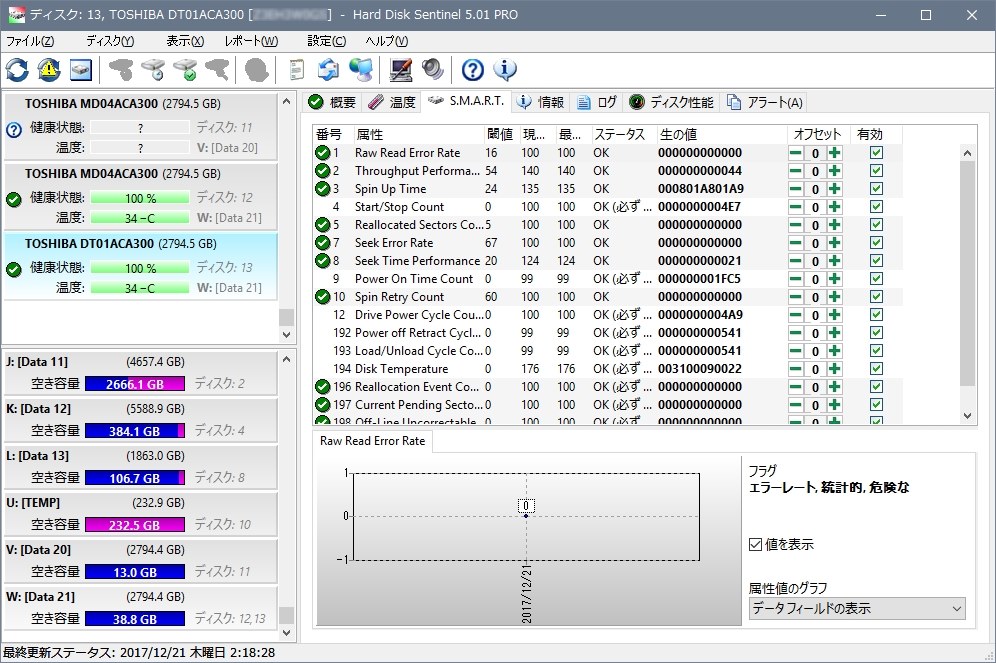Viewport: 996px width, 663px height.
Task: Click the volume list scroll up arrow
Action: coord(286,359)
